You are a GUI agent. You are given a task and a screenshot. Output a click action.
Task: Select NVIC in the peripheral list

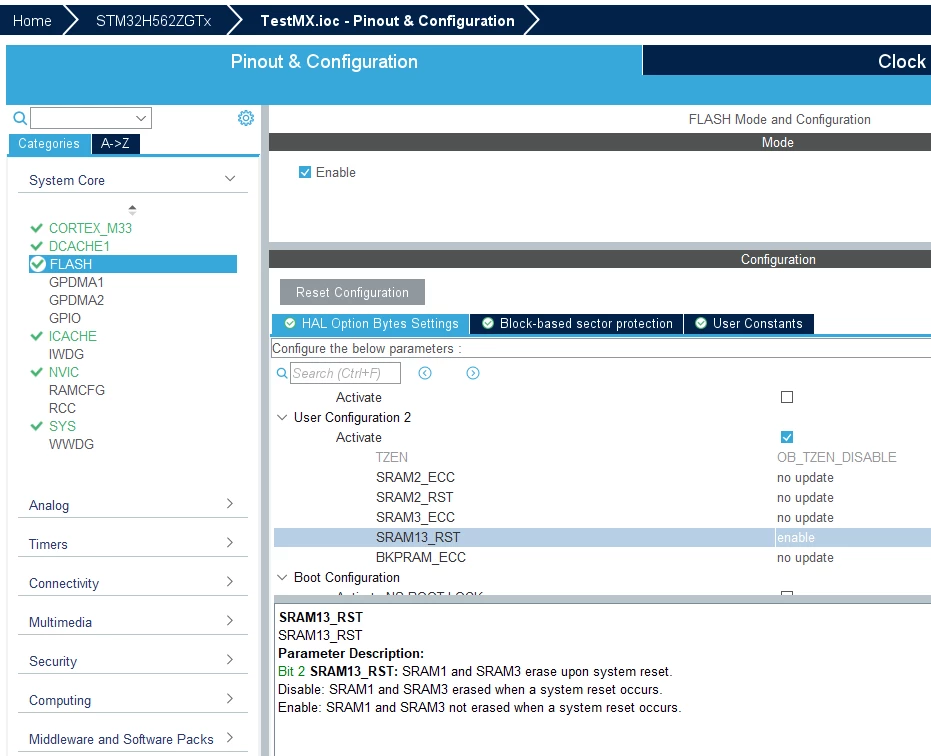coord(64,372)
